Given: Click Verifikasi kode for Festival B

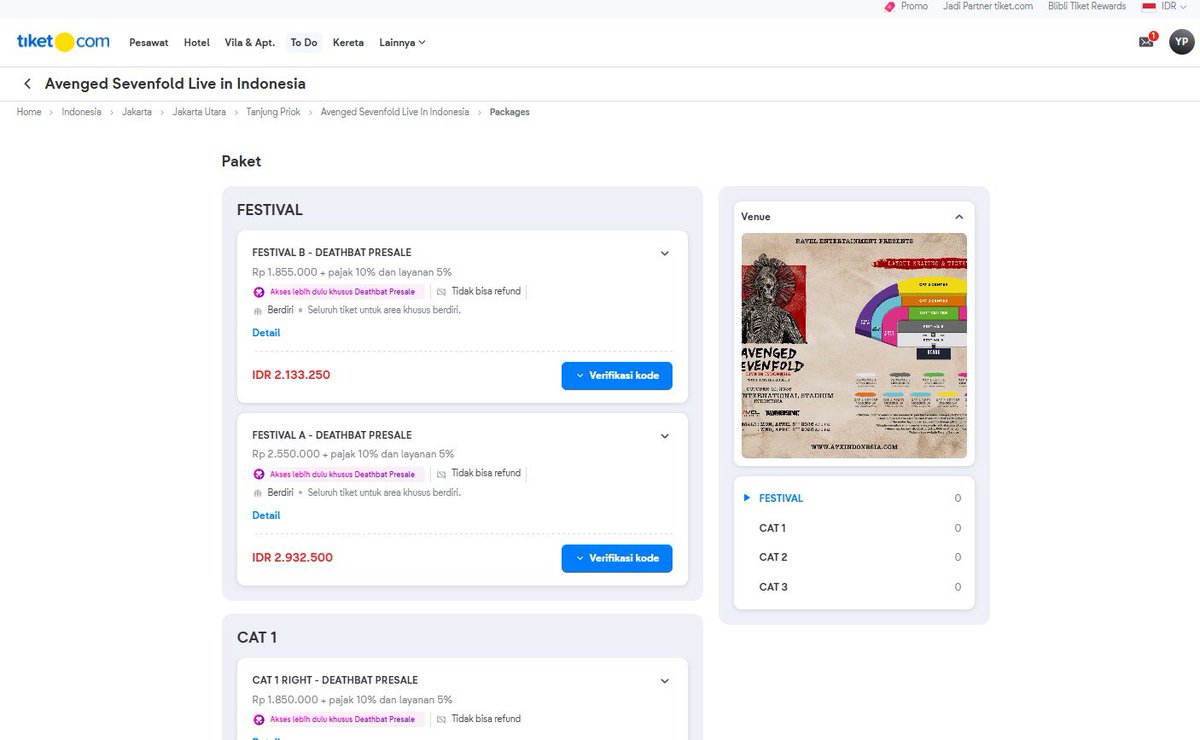Looking at the screenshot, I should click(x=617, y=376).
